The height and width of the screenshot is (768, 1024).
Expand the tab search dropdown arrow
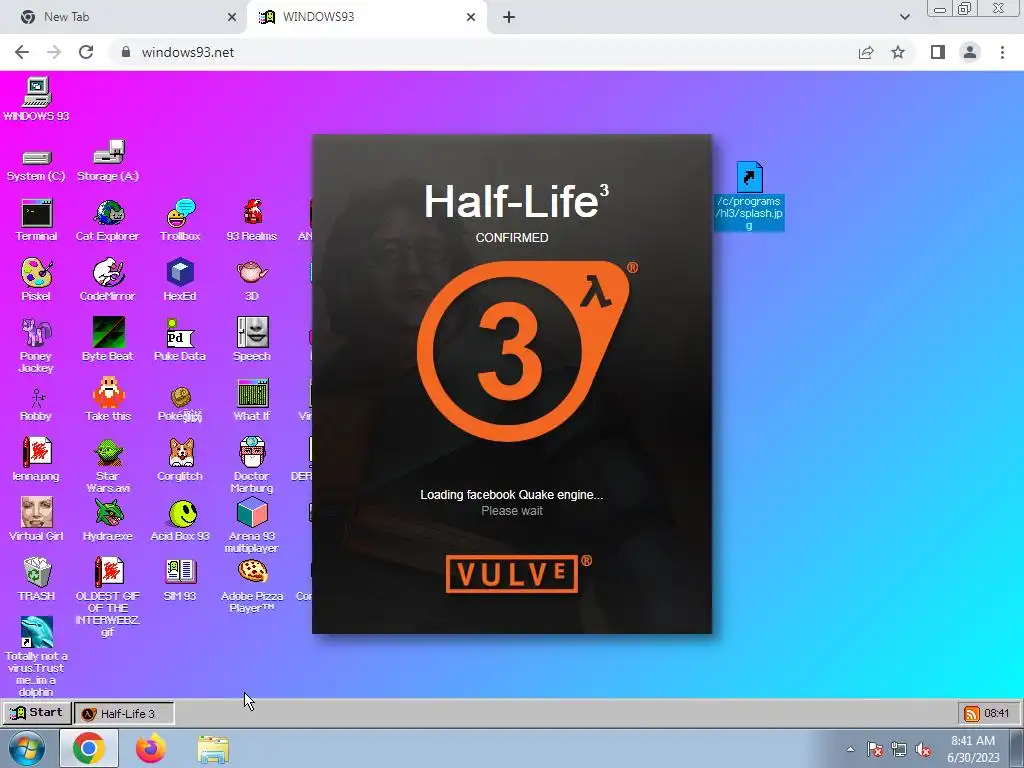904,17
